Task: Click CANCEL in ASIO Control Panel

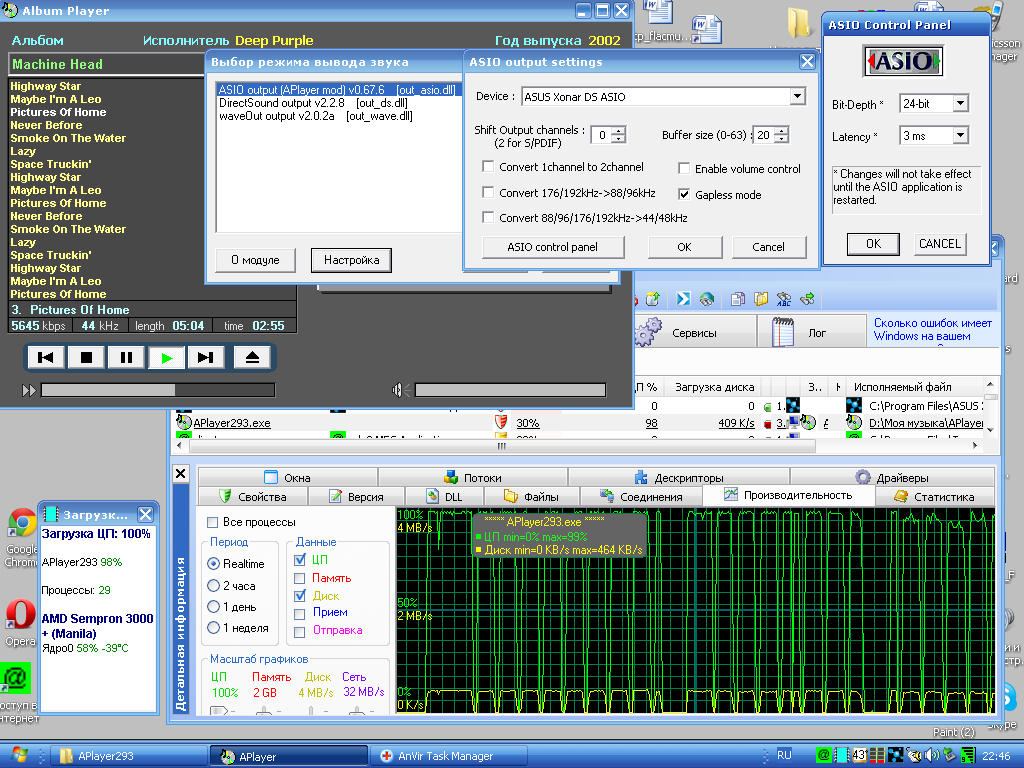Action: tap(940, 244)
